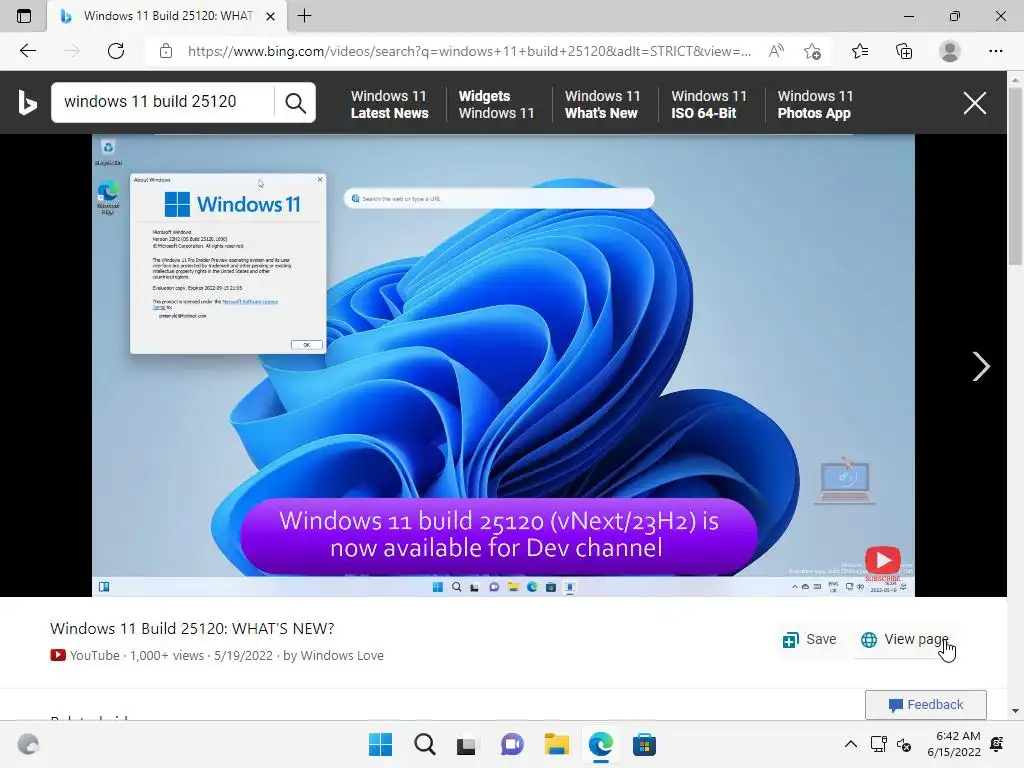Save the video to collection
Screen dimensions: 1024x768
pos(809,639)
